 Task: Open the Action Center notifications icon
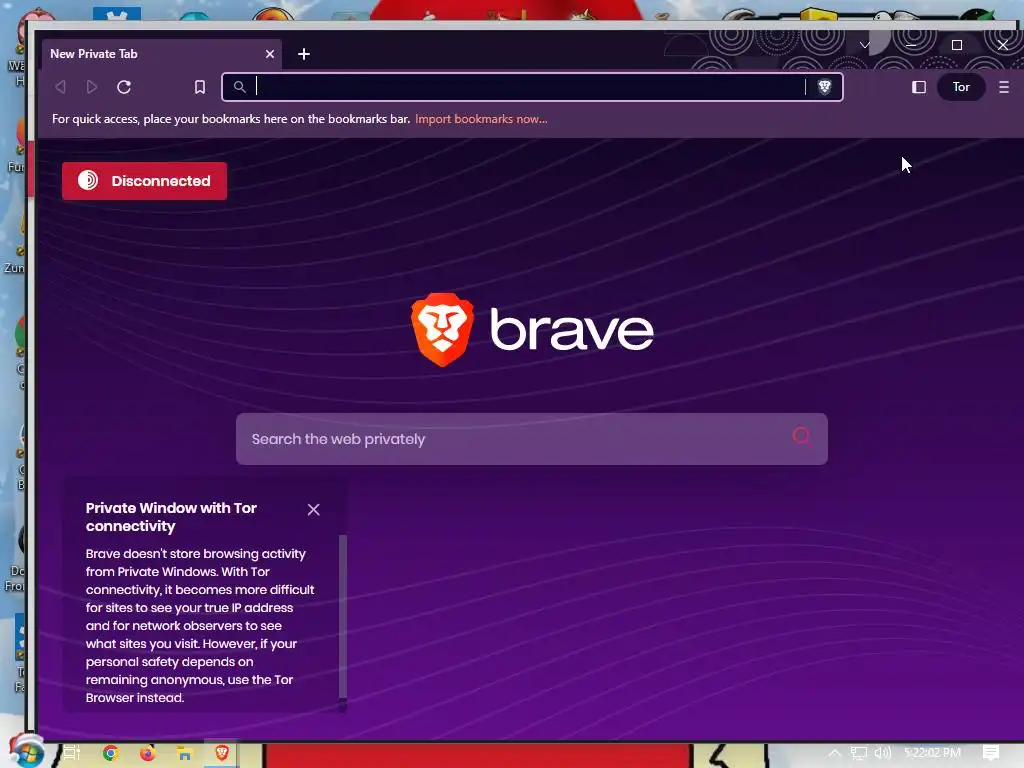point(991,753)
